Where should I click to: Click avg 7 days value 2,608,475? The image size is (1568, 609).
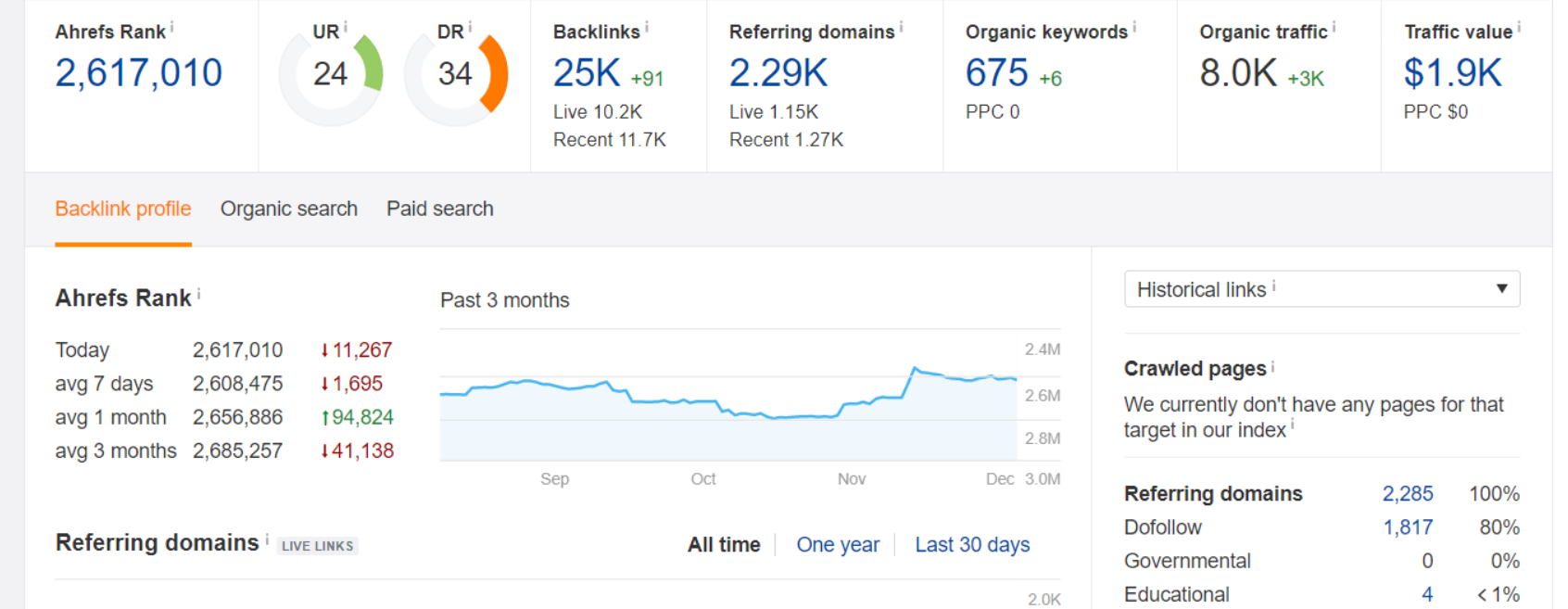point(238,384)
